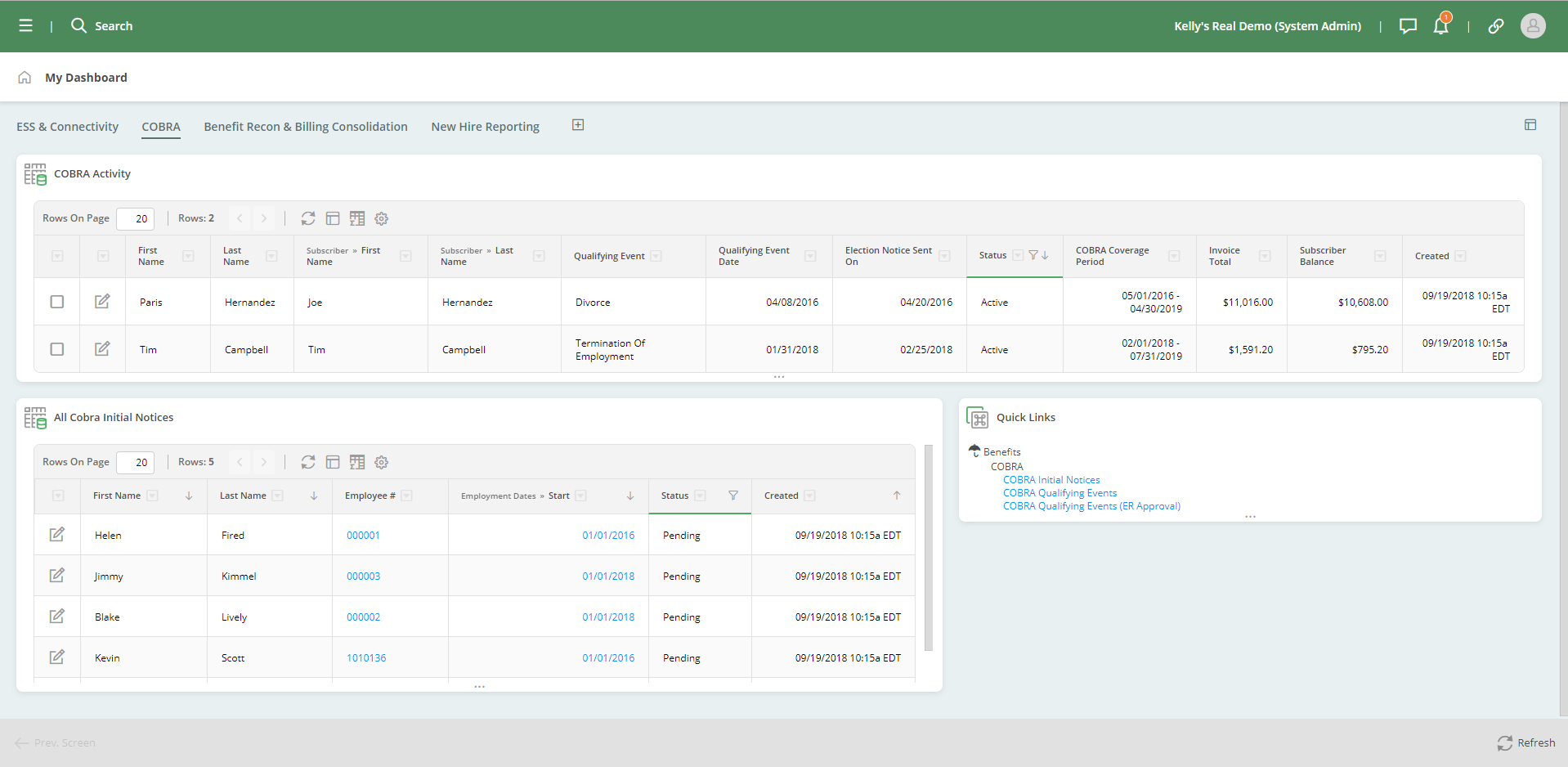Open the hamburger navigation menu
Image resolution: width=1568 pixels, height=767 pixels.
[26, 26]
